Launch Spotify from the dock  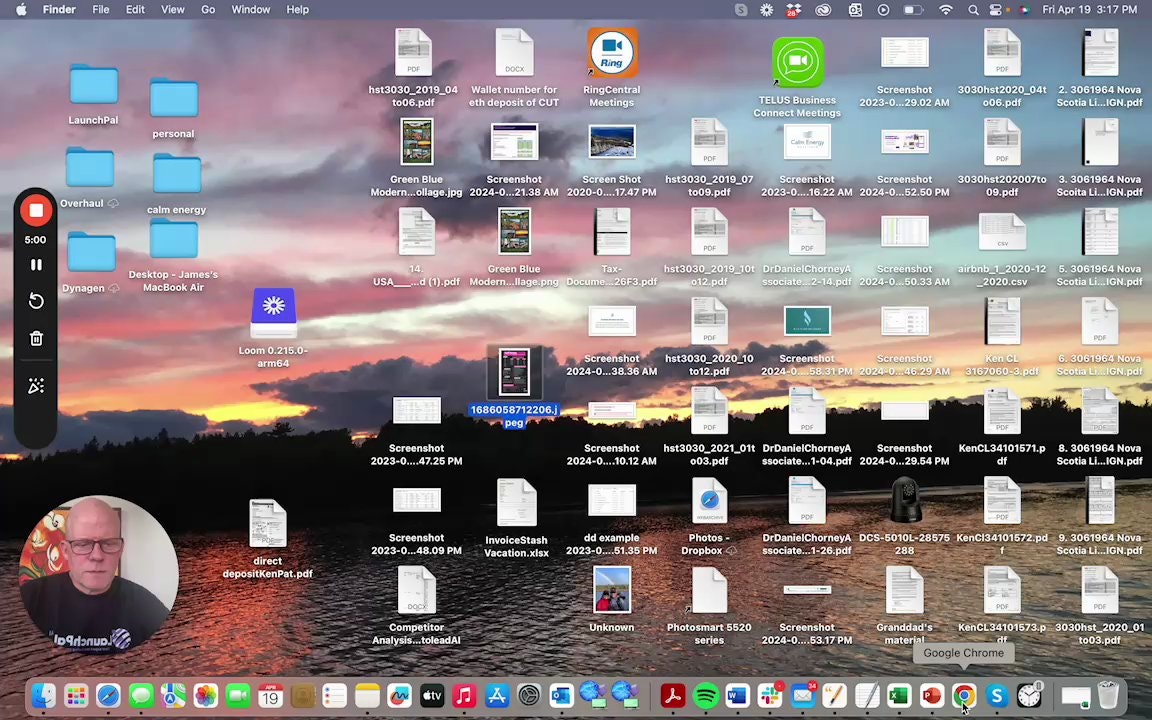(x=705, y=696)
